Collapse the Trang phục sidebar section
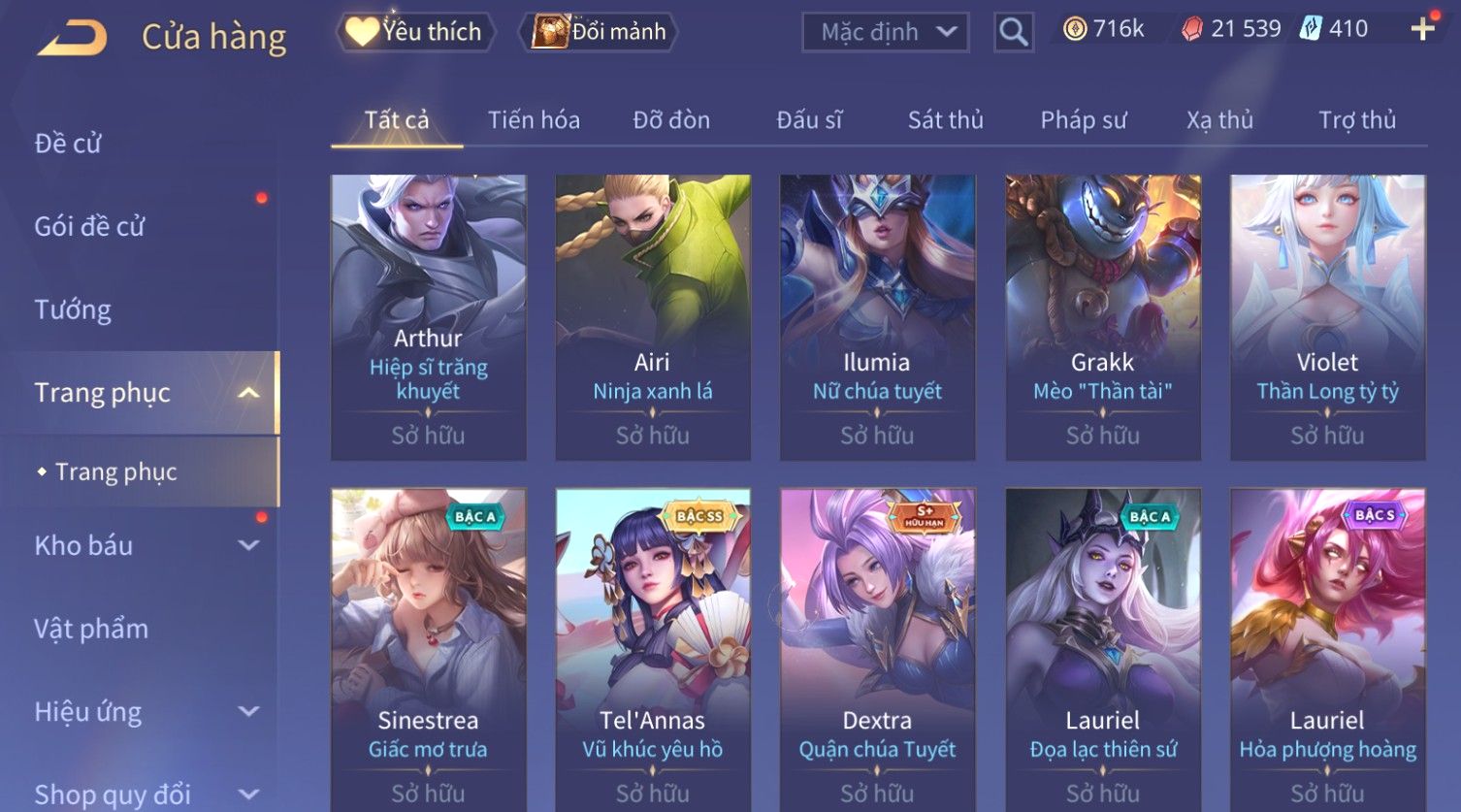 tap(249, 393)
